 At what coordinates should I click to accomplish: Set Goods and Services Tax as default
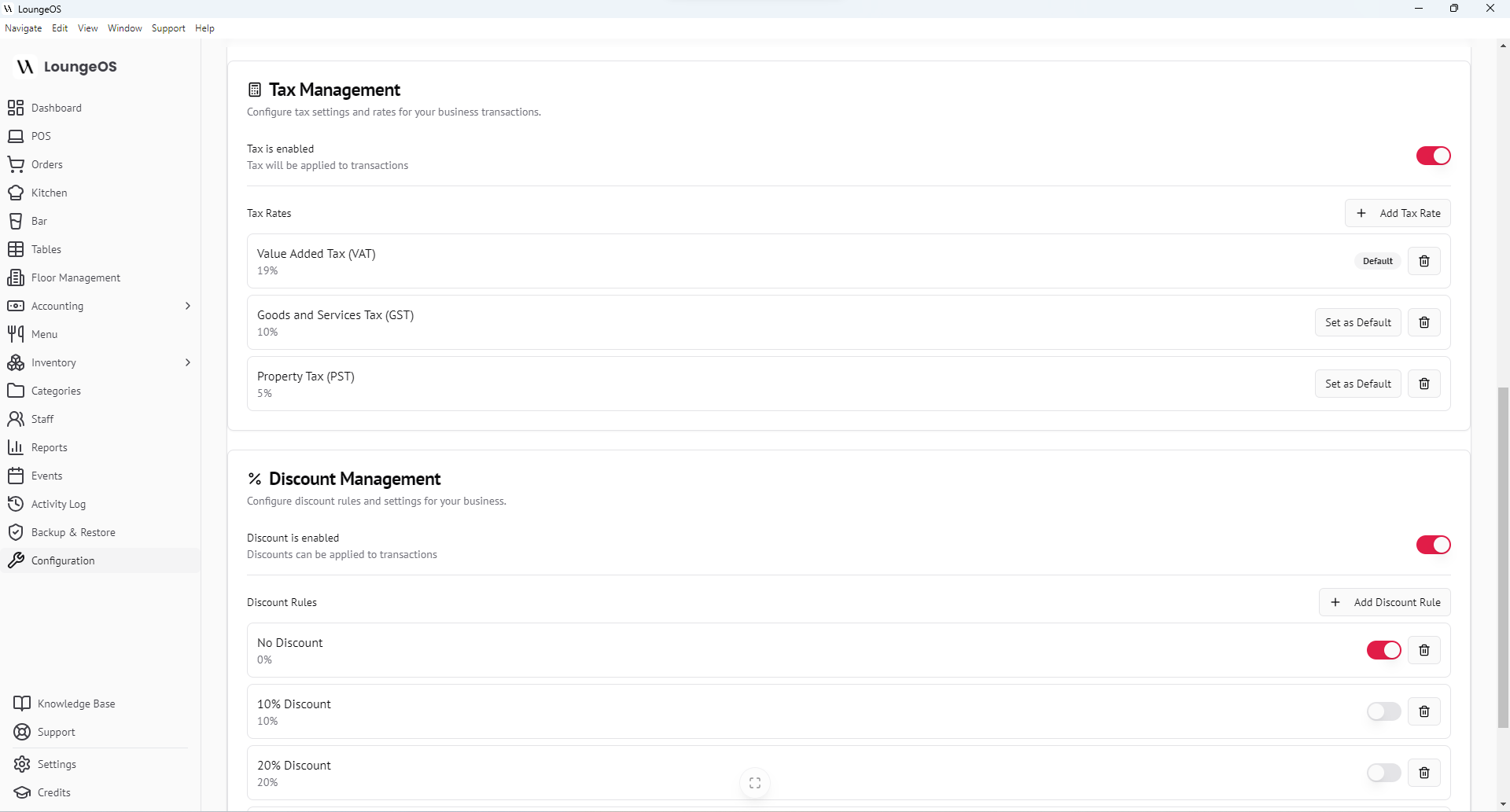[1357, 322]
